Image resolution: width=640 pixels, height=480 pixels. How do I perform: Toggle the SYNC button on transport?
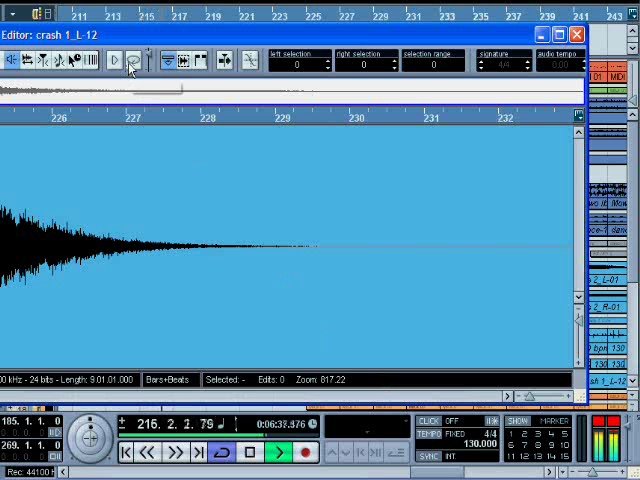click(x=429, y=456)
